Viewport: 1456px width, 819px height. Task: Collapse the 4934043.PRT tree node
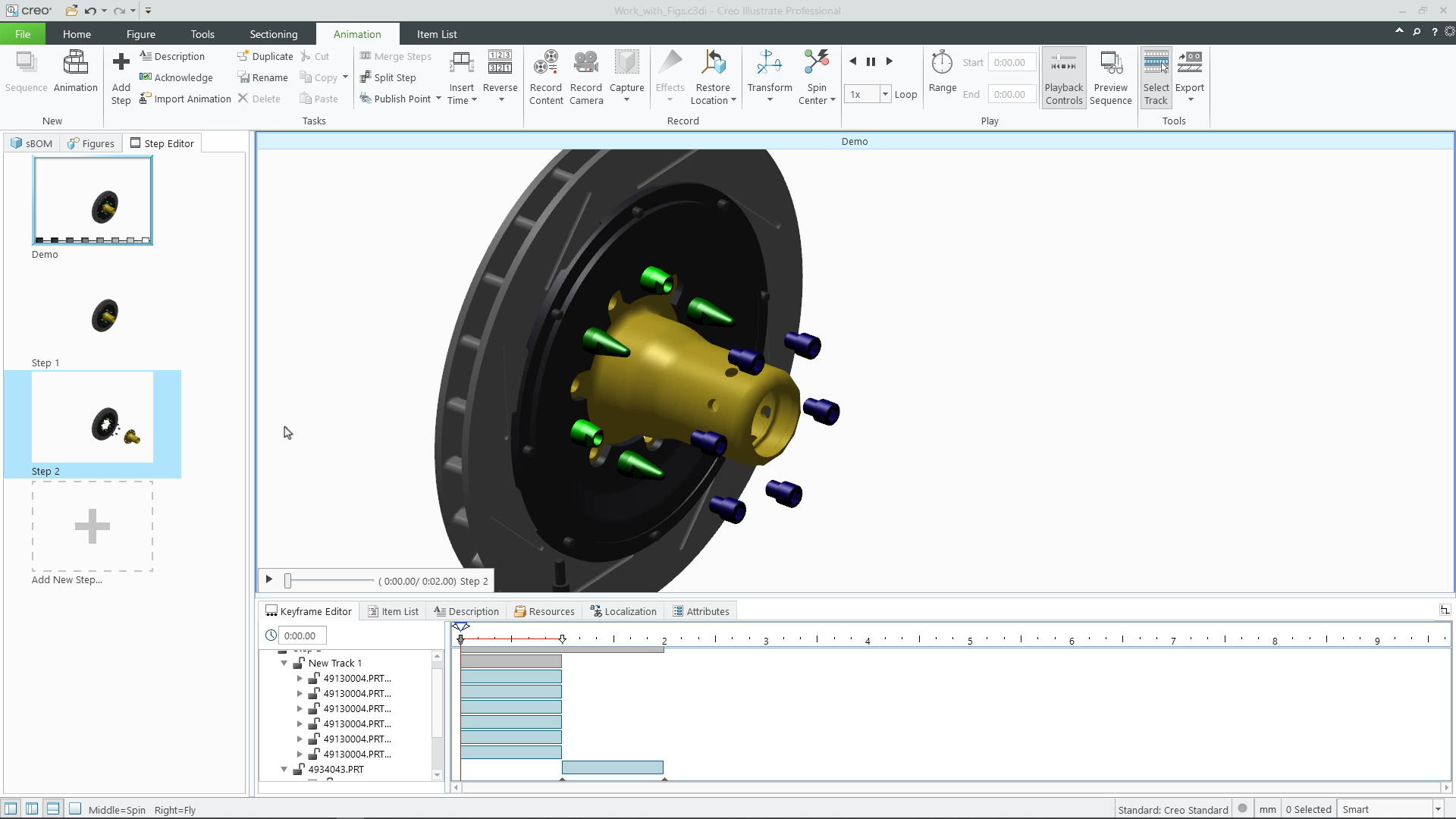click(284, 769)
